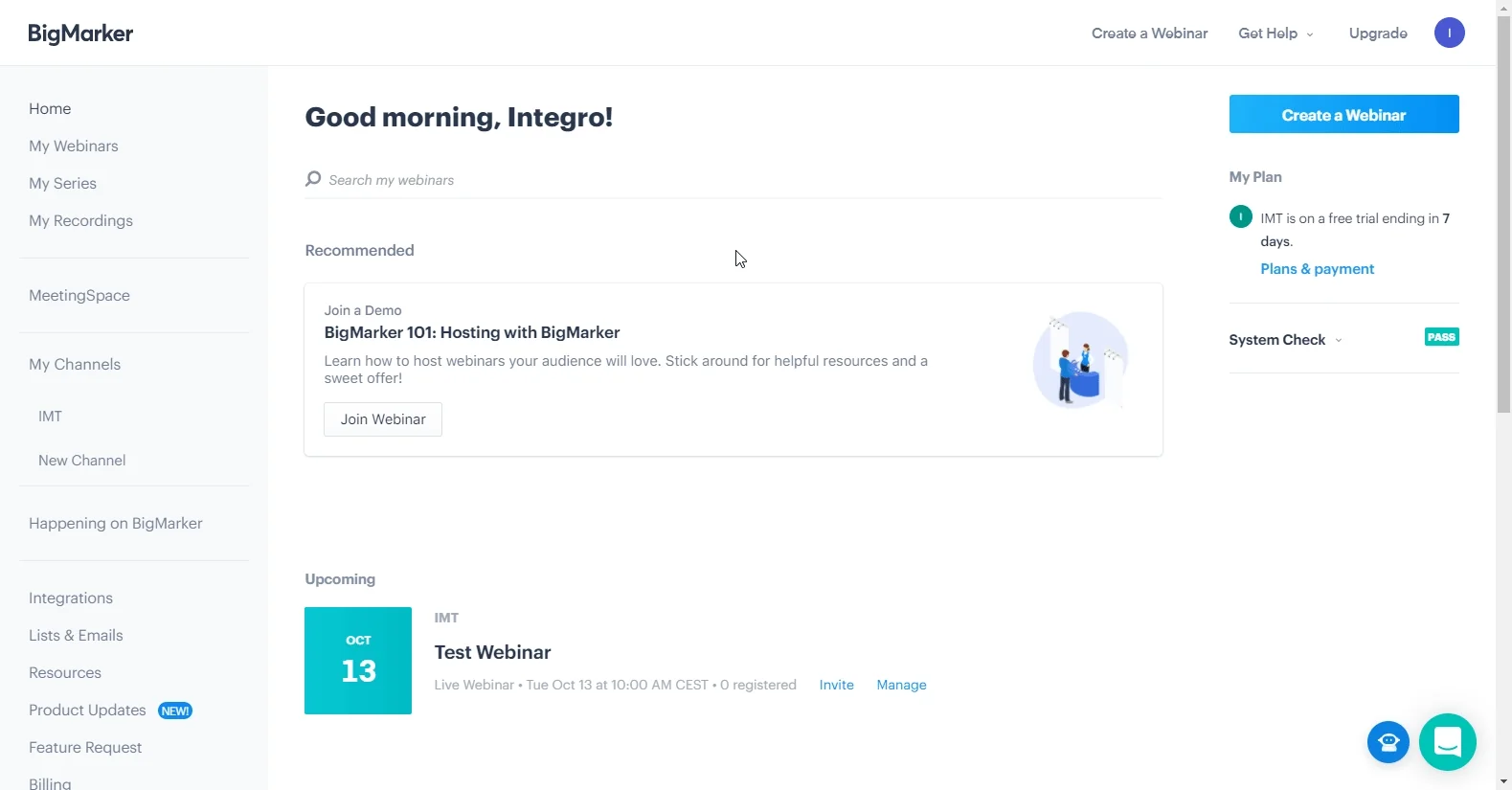Open Integrations

click(x=71, y=598)
